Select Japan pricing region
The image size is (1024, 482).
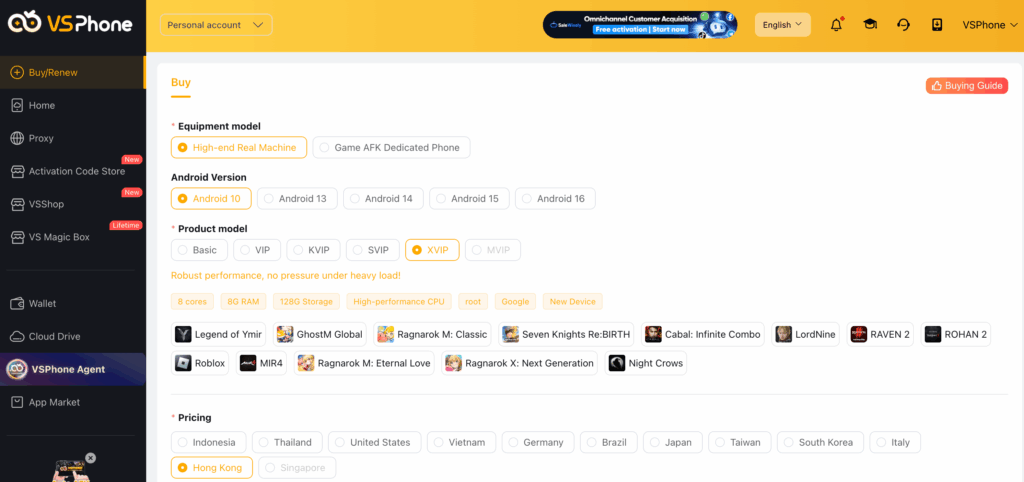[x=673, y=442]
